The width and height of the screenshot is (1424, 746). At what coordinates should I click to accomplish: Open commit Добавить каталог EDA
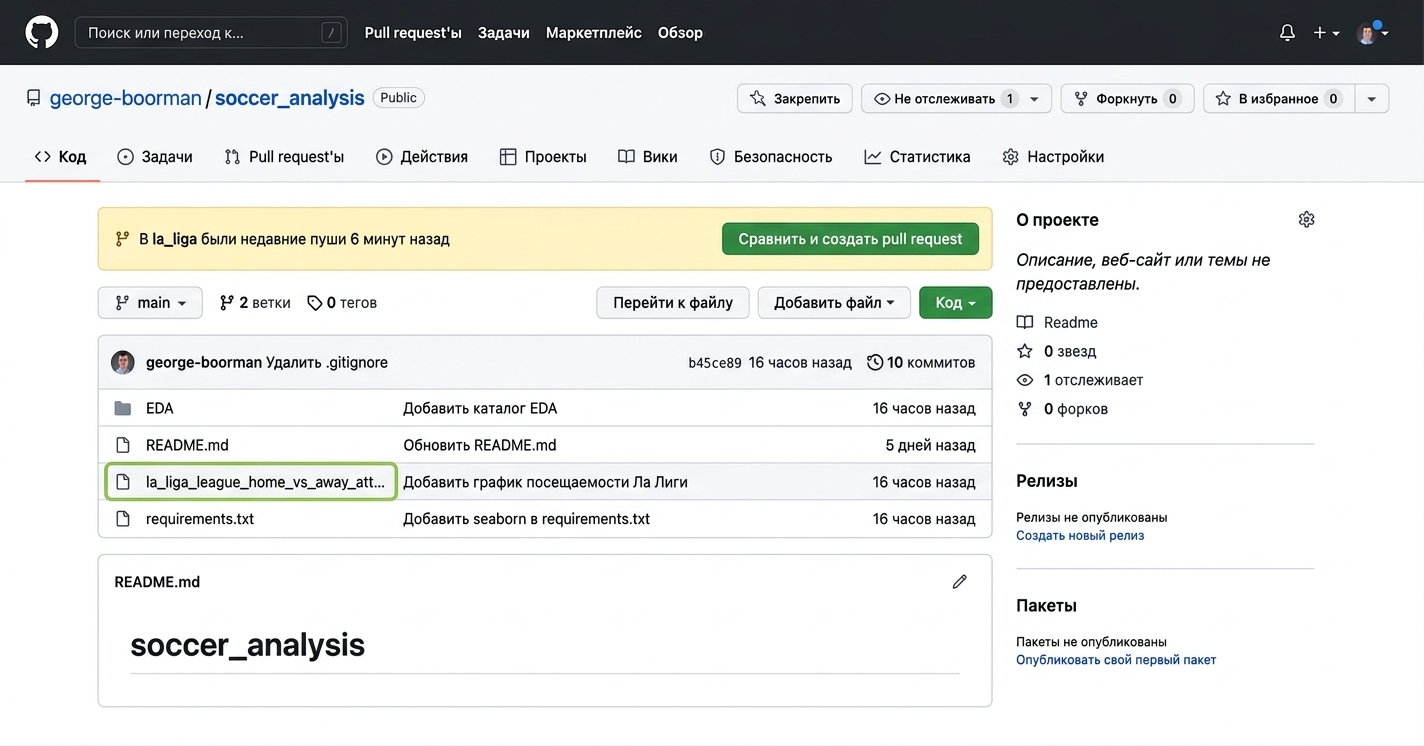coord(480,408)
